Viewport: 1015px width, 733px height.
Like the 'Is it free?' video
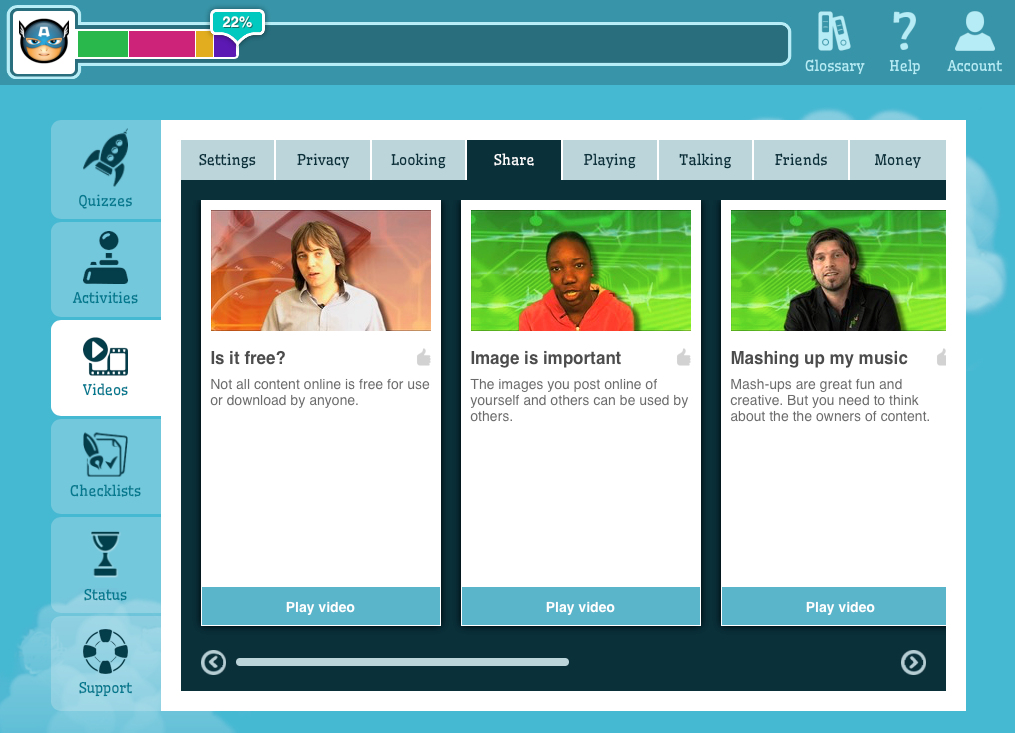(423, 357)
